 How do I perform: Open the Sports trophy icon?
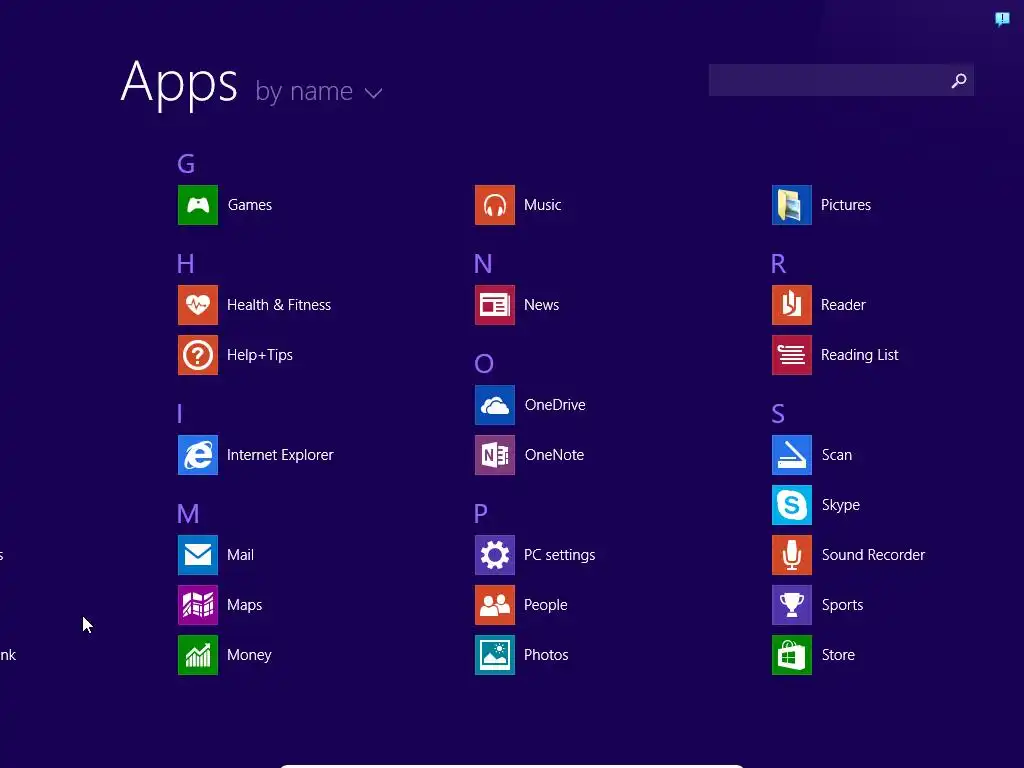click(x=792, y=605)
